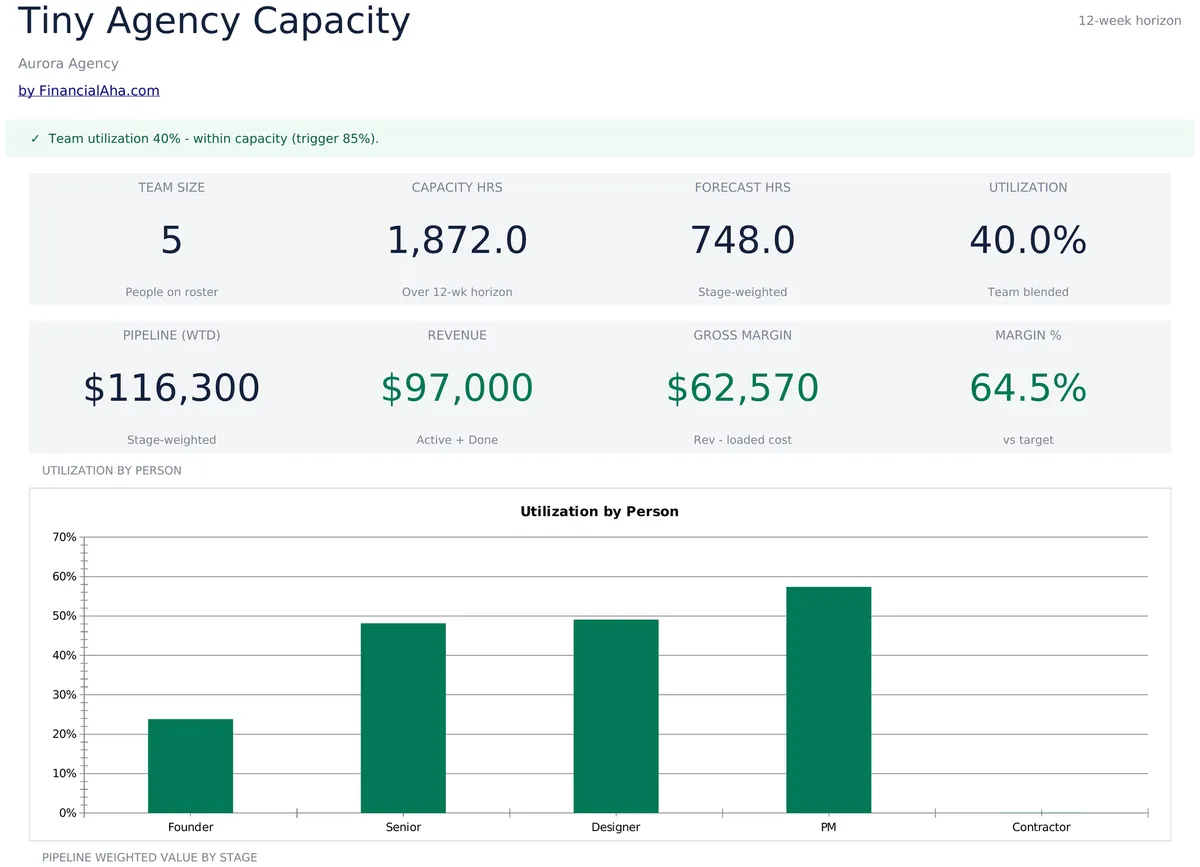Open the by FinancialAha.com link
The height and width of the screenshot is (867, 1200).
(x=89, y=91)
